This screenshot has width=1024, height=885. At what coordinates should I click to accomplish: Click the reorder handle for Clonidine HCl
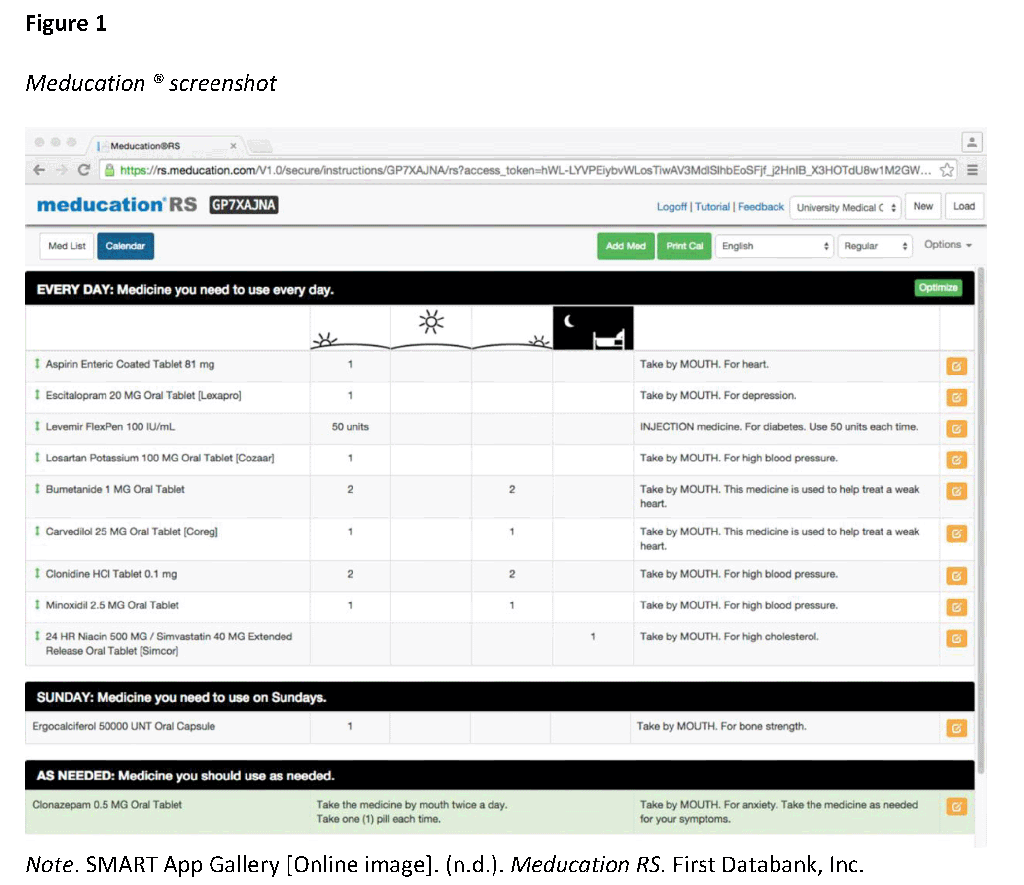point(37,573)
